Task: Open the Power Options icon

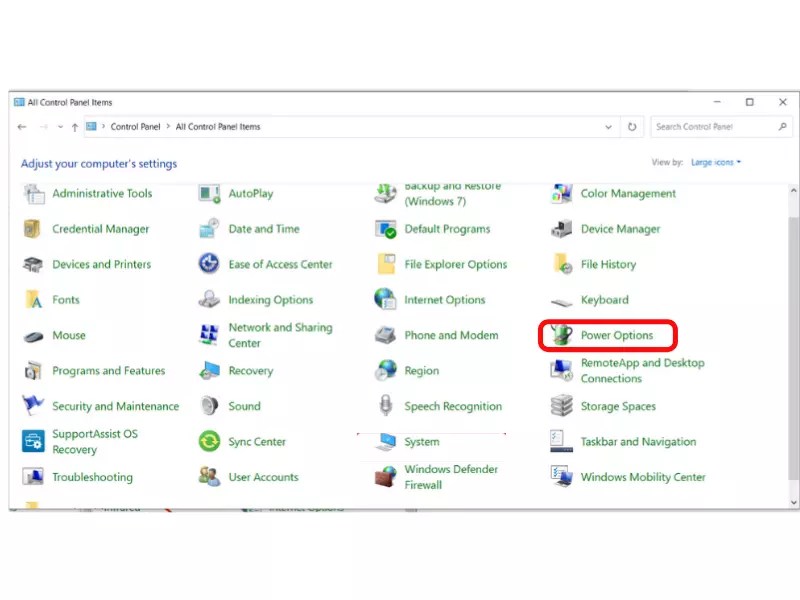Action: pos(562,335)
